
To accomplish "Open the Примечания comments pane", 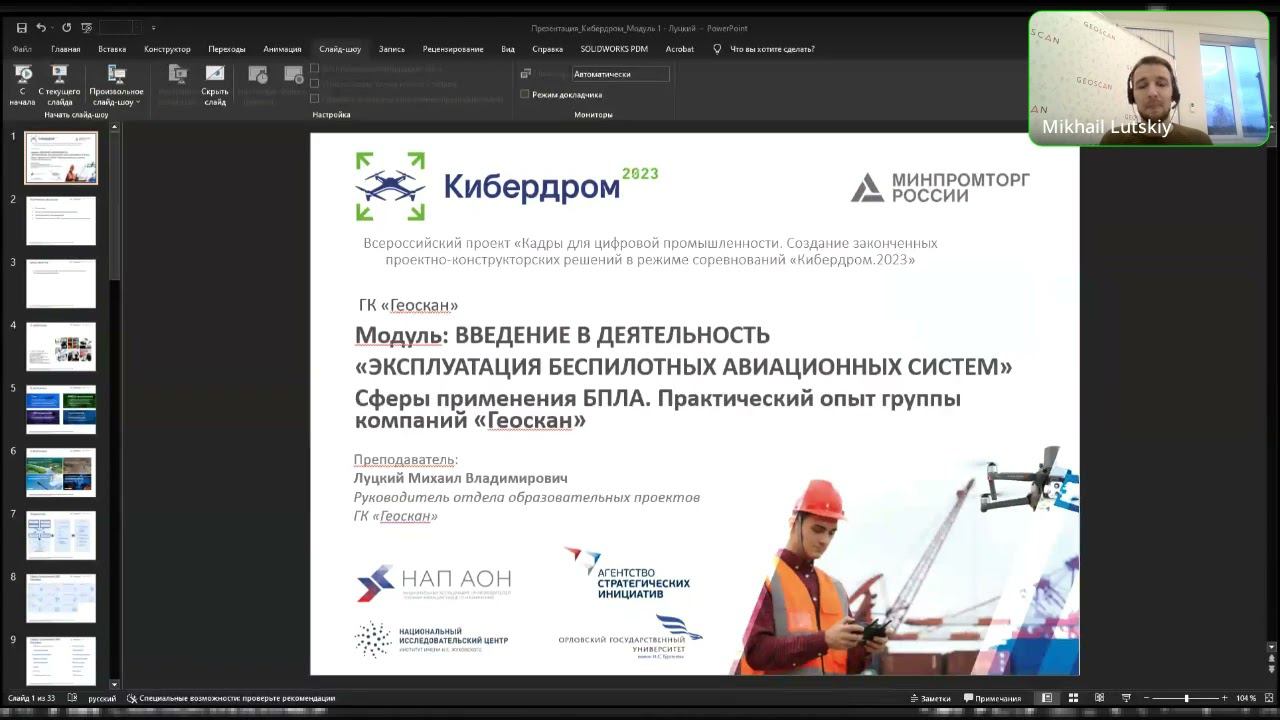I will tap(993, 698).
